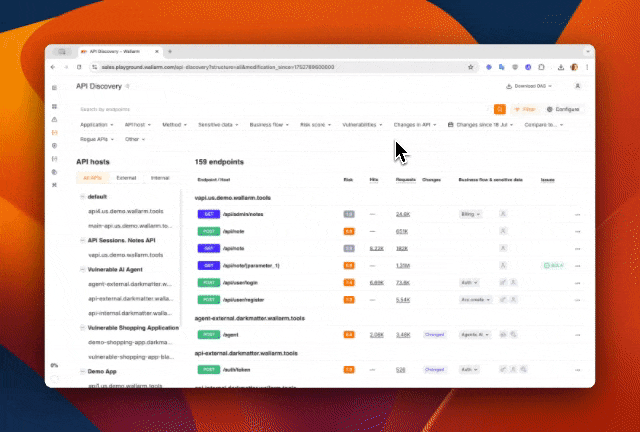Click the sensitive data icon on /api/note/{parameter_1} row
Image resolution: width=640 pixels, height=432 pixels.
(x=503, y=265)
